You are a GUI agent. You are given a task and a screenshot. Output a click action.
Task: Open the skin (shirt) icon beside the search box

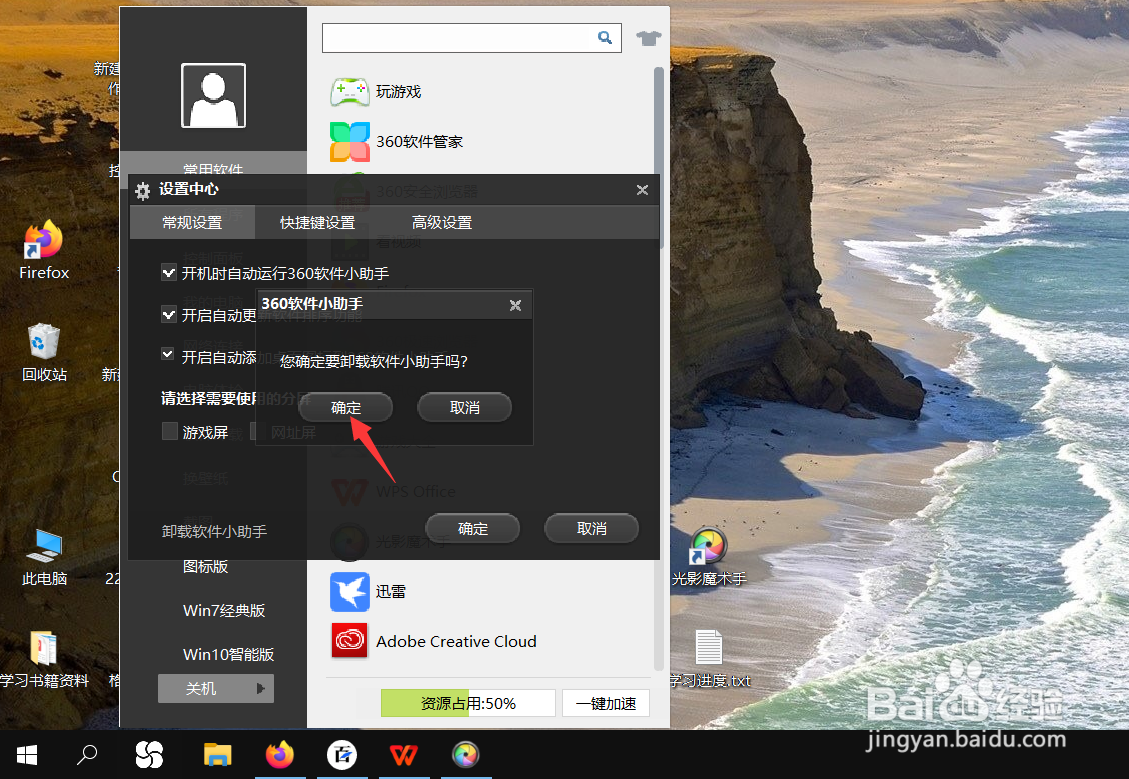[x=648, y=38]
